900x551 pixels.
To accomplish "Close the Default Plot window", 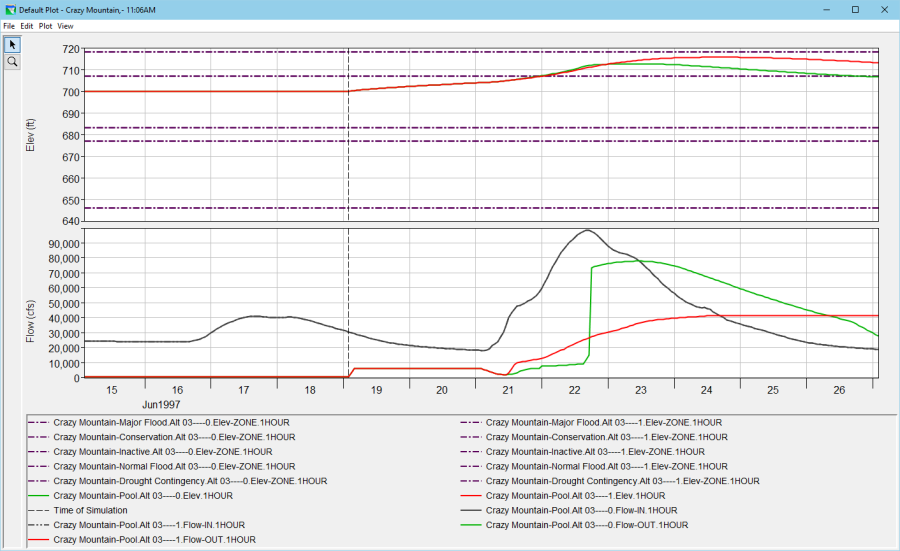I will pyautogui.click(x=885, y=10).
